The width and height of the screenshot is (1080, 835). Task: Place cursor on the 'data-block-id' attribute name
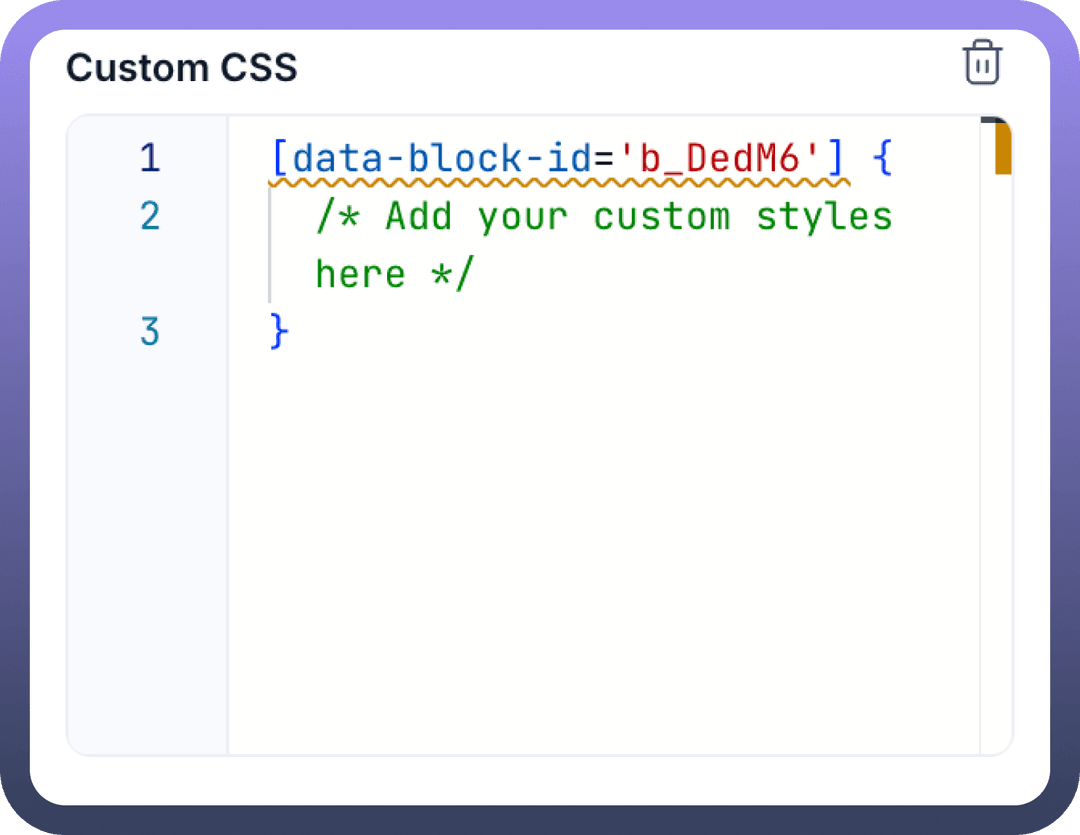click(x=441, y=158)
